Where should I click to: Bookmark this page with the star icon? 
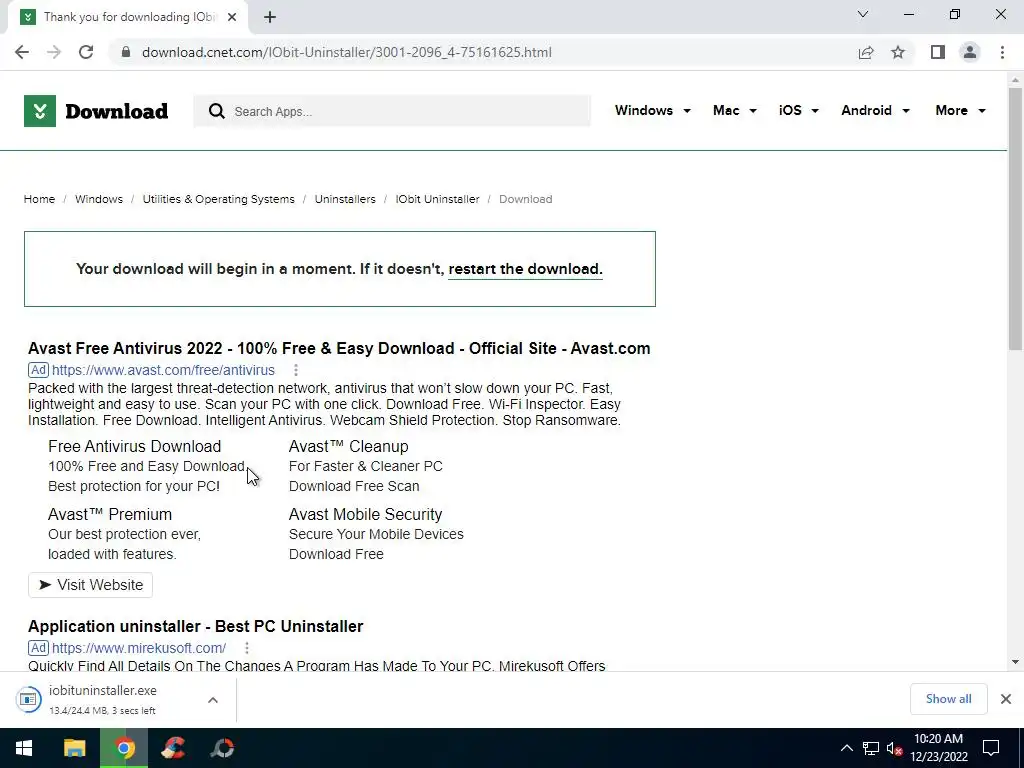pyautogui.click(x=898, y=52)
